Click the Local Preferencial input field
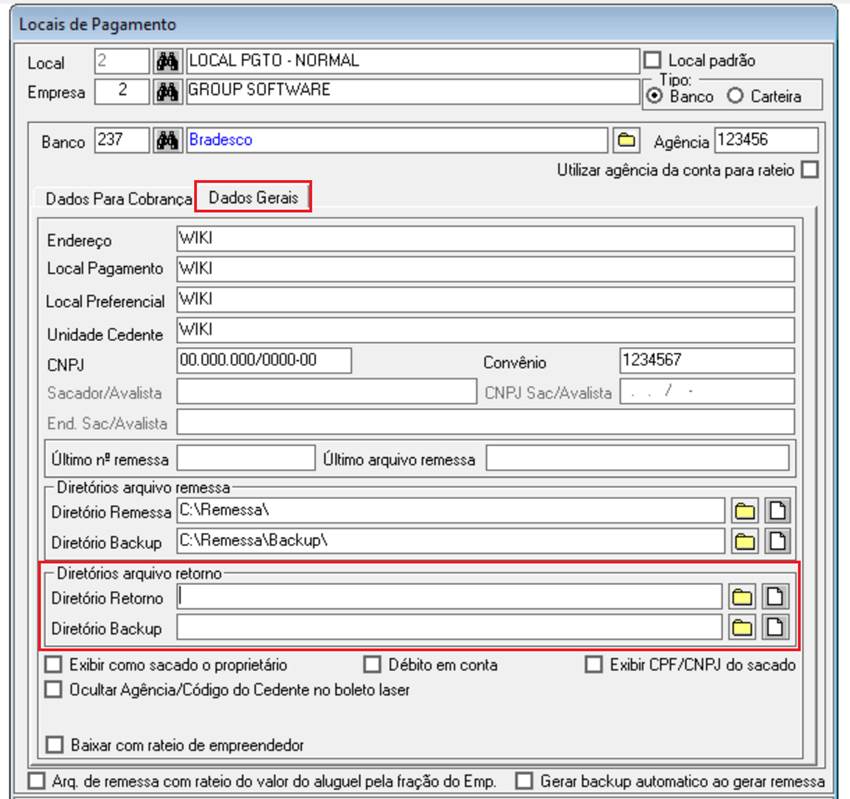 coord(485,299)
